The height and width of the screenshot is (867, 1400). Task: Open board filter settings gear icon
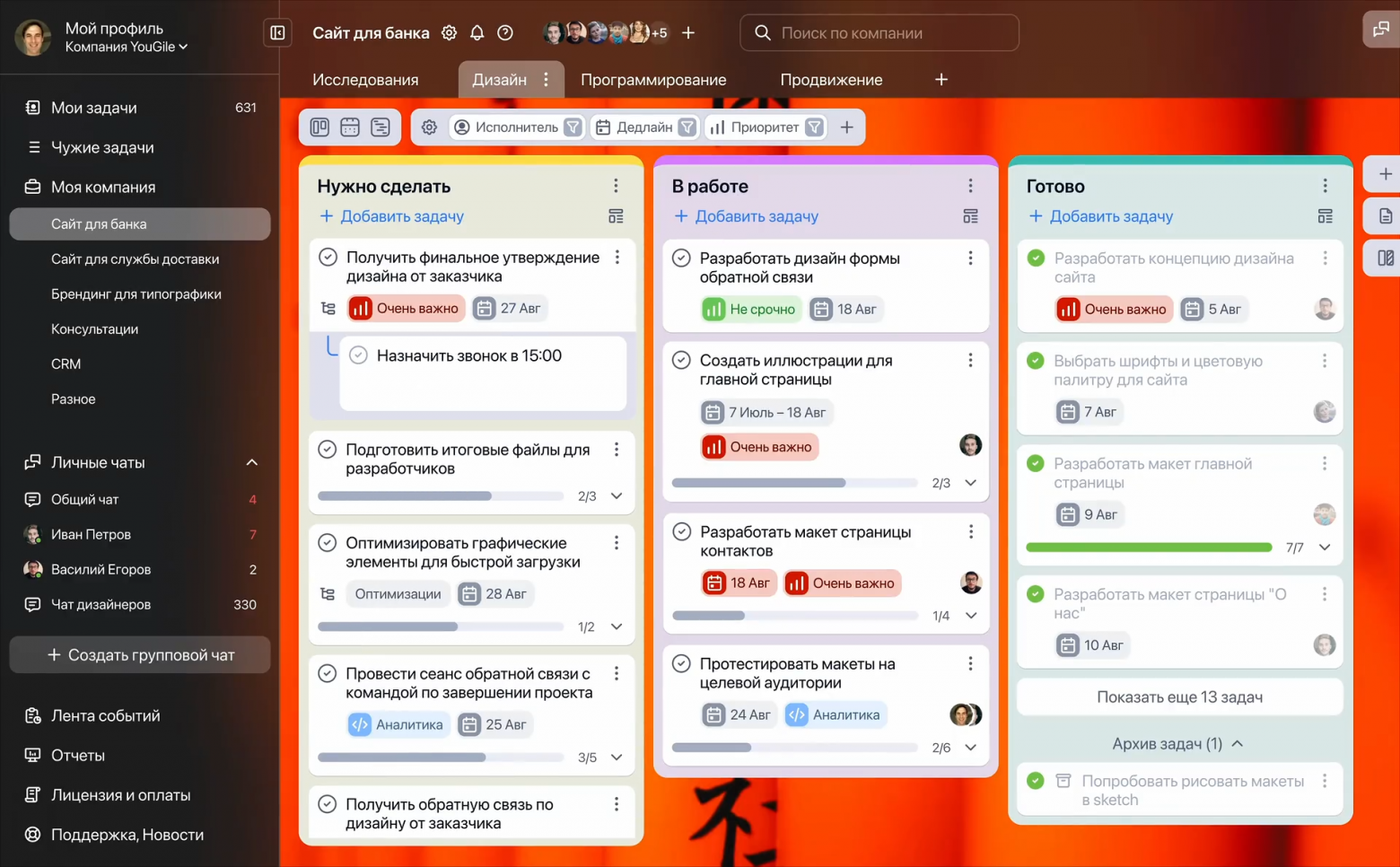click(429, 127)
